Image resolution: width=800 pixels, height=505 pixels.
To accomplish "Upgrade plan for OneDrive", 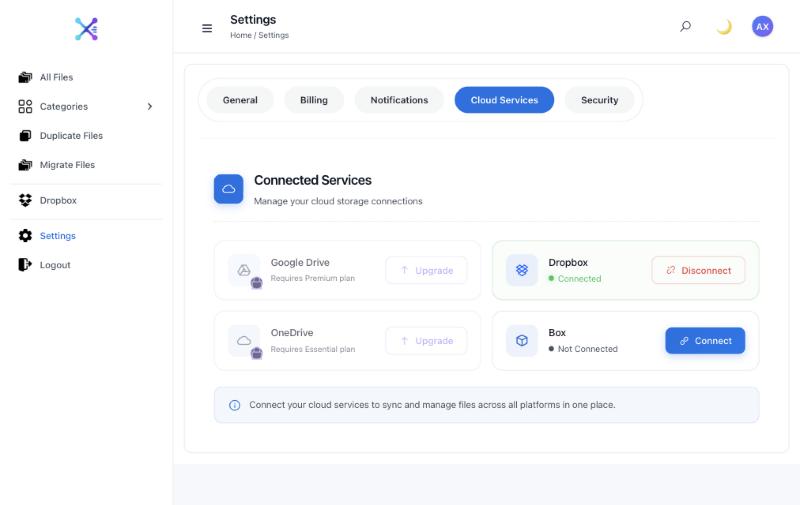I will coord(427,341).
